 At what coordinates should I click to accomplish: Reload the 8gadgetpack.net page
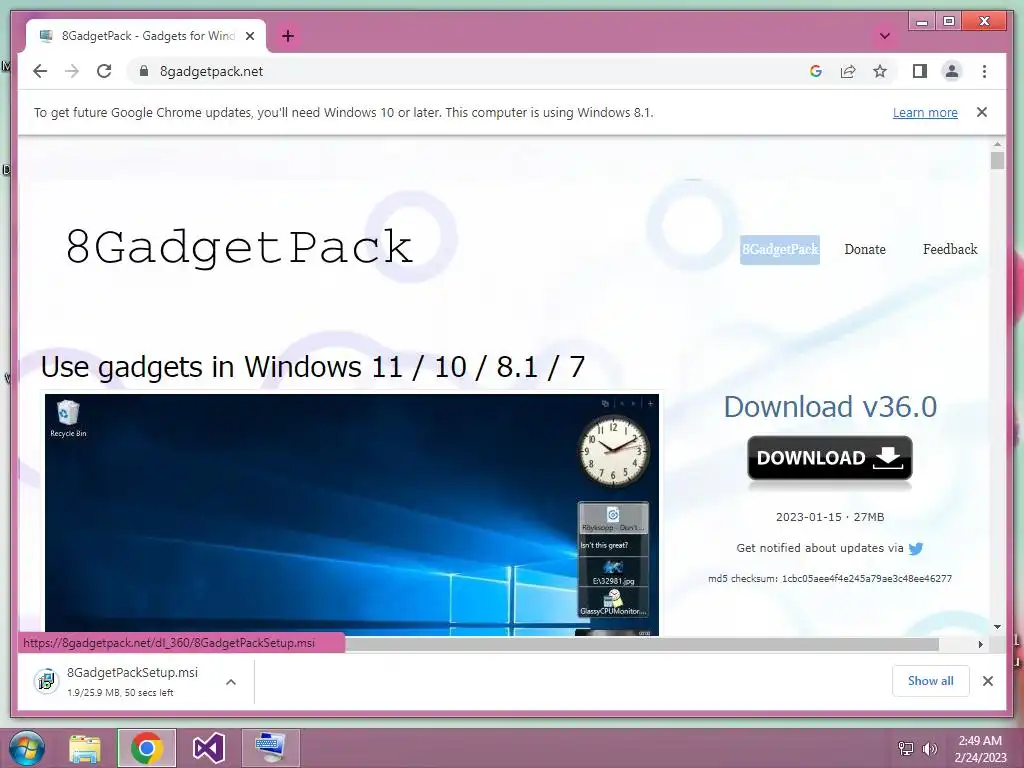pyautogui.click(x=104, y=71)
